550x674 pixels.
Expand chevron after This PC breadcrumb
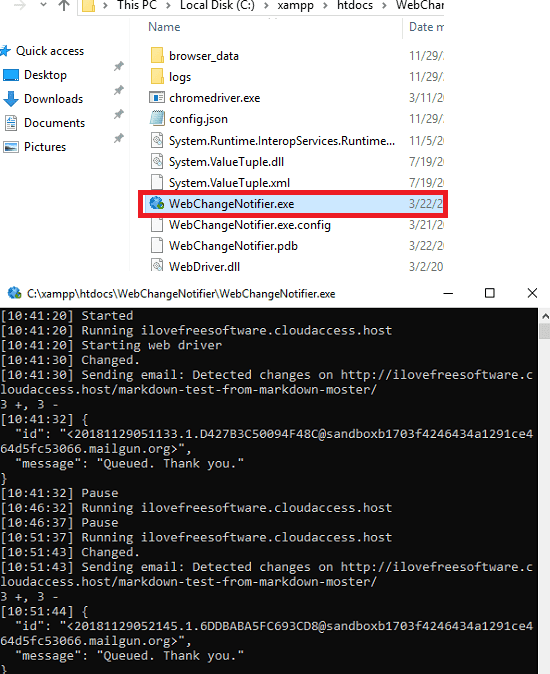(168, 6)
